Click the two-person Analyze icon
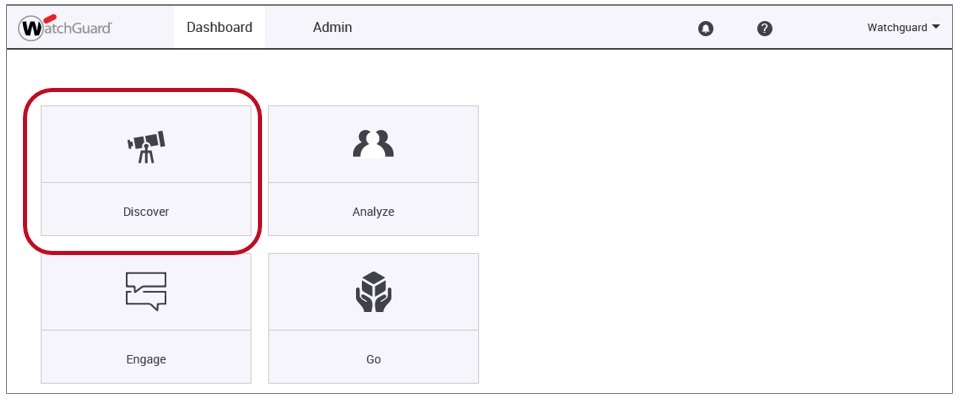The width and height of the screenshot is (960, 400). (373, 145)
